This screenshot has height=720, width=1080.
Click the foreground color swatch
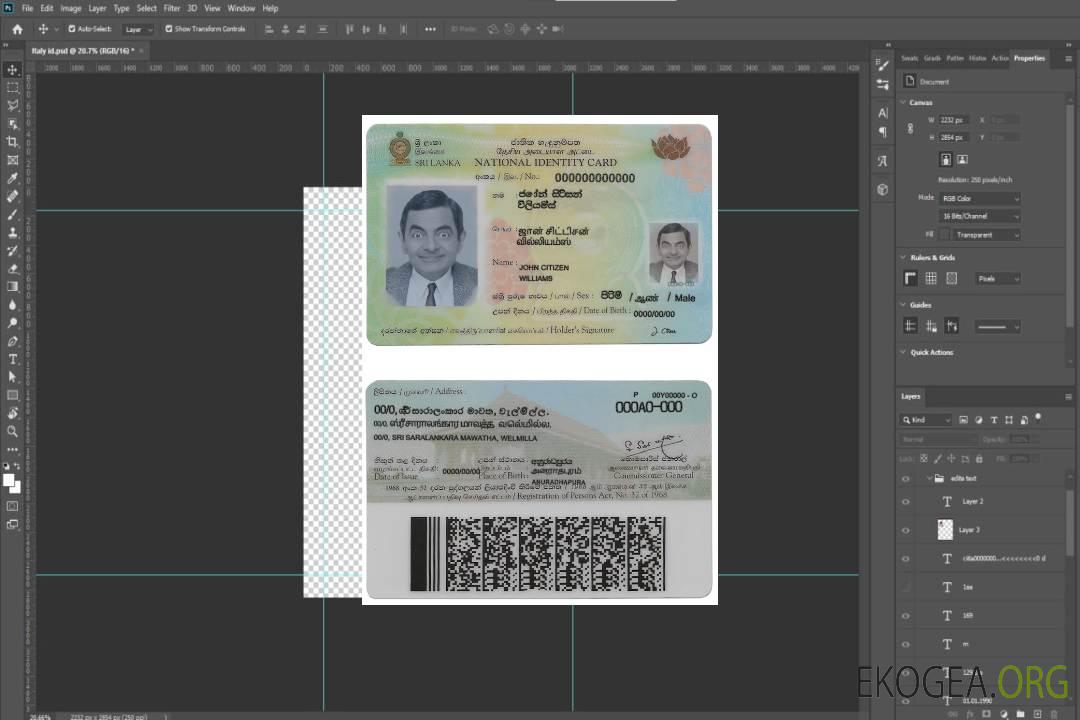(9, 481)
